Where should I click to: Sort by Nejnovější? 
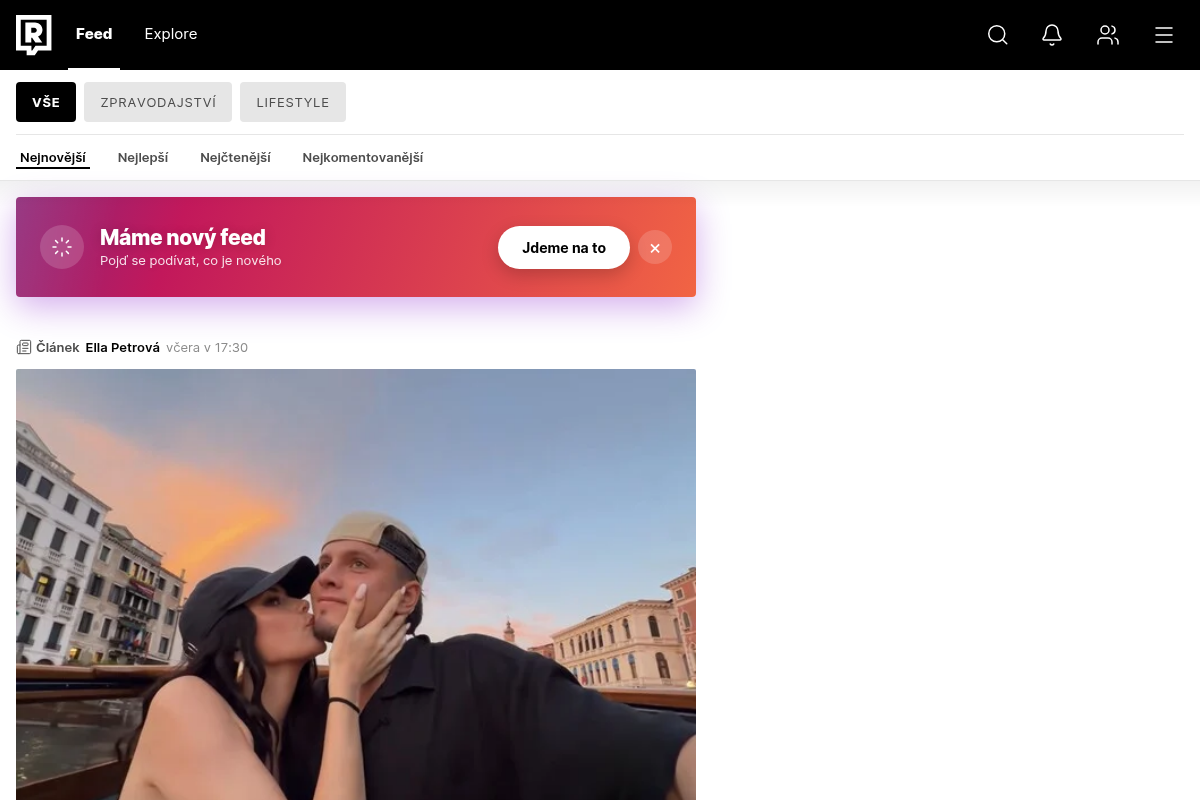(x=53, y=158)
